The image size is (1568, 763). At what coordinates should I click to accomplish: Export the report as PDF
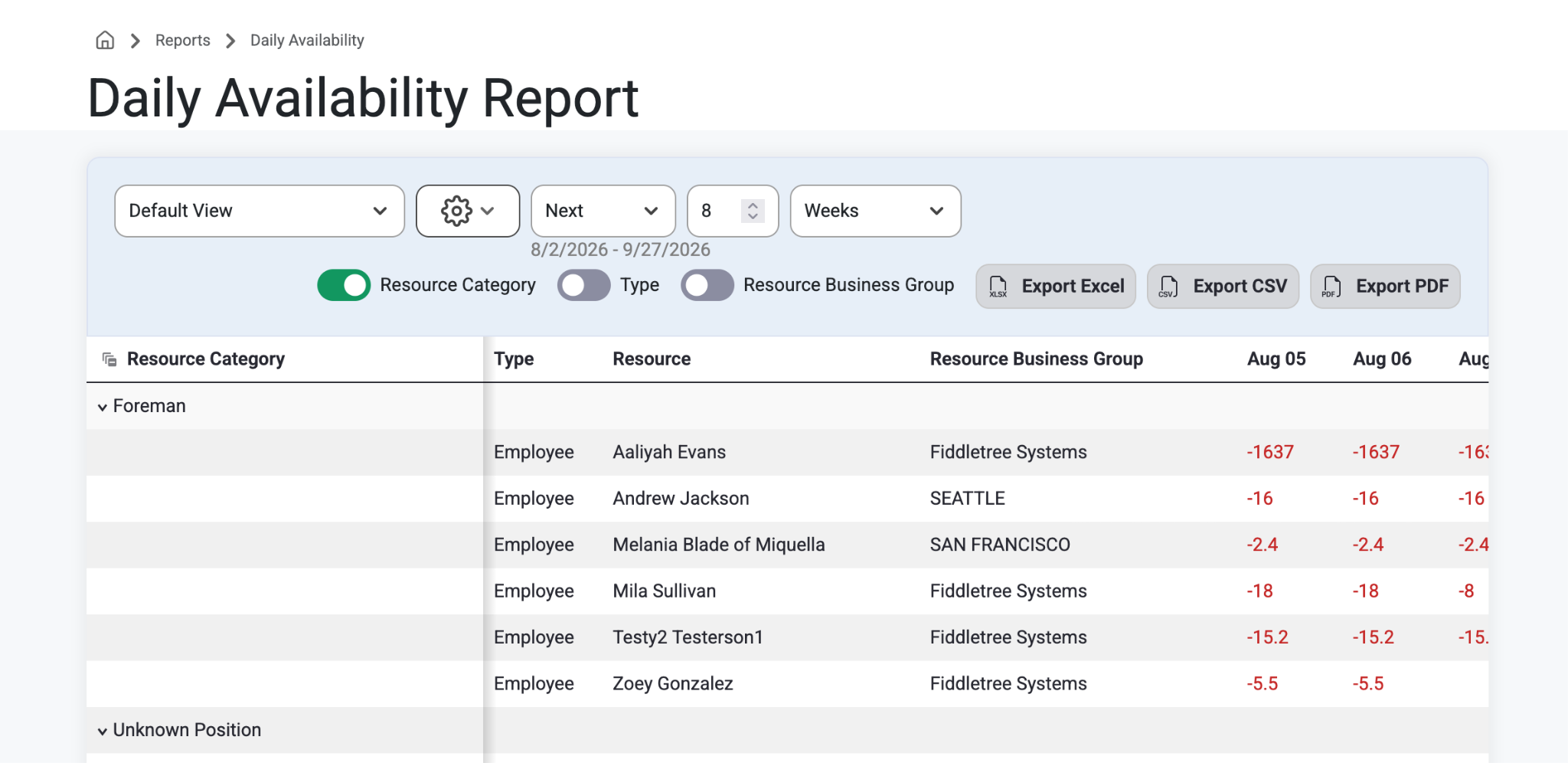(x=1385, y=287)
